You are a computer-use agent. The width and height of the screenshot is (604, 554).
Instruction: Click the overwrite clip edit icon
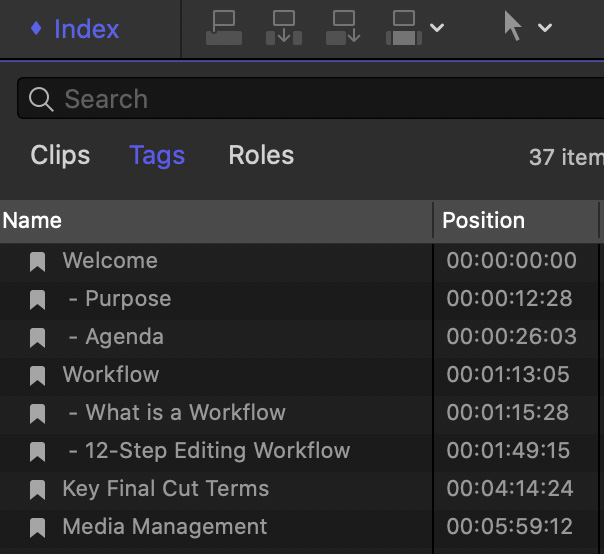(x=404, y=28)
